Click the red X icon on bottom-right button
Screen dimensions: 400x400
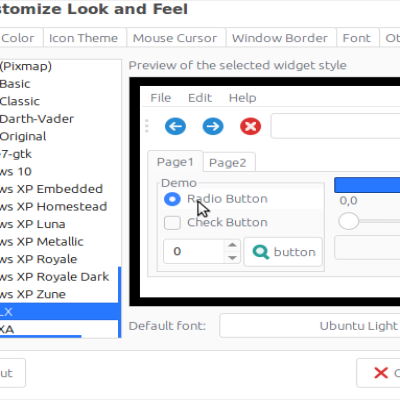381,373
